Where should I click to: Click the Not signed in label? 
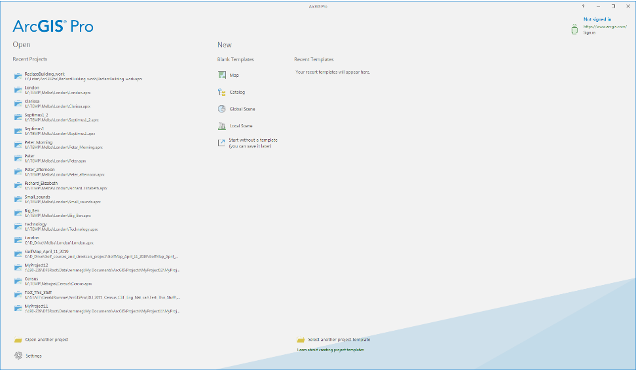[597, 19]
